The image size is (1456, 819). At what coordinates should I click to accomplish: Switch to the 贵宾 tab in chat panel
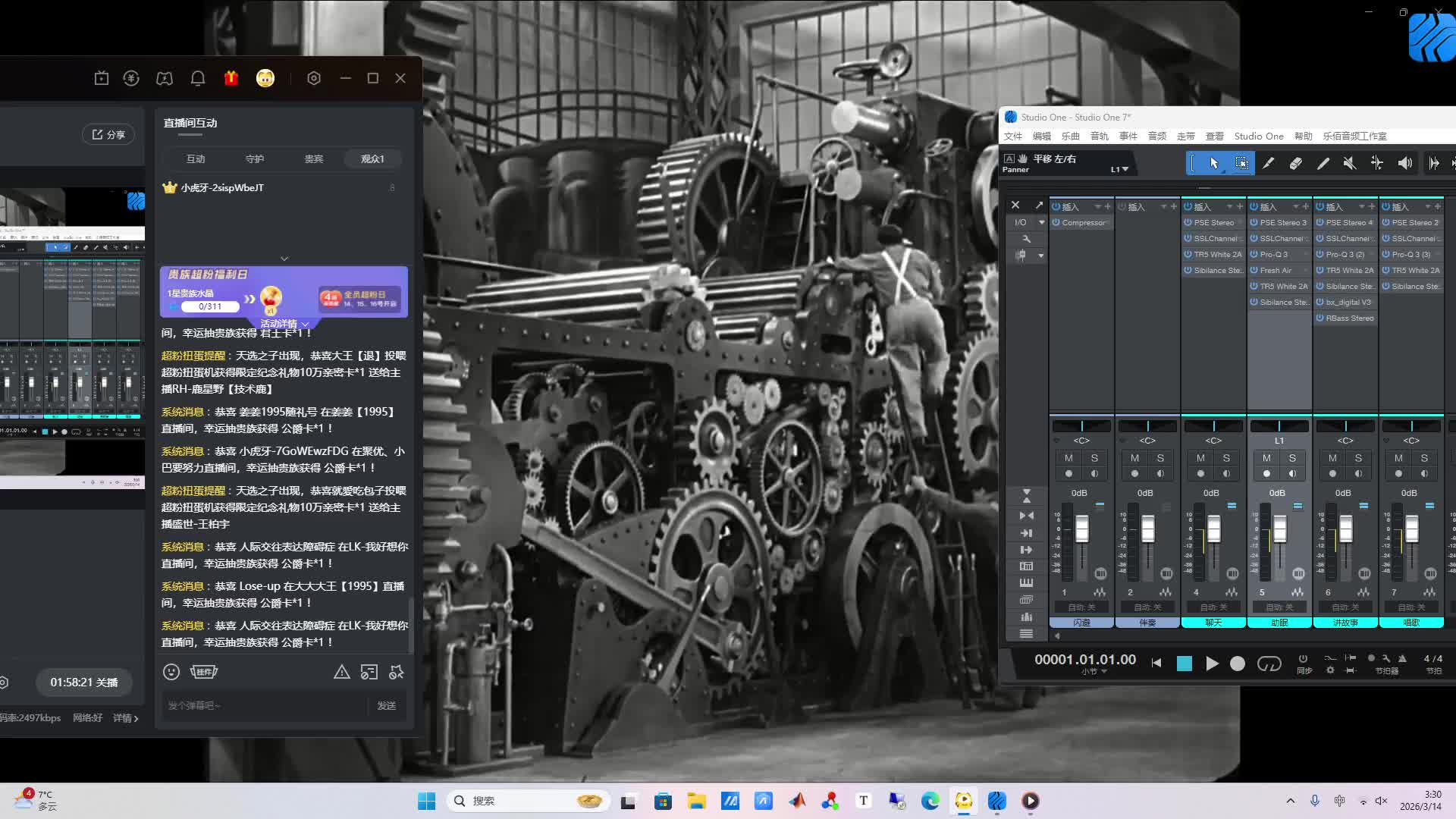(x=313, y=159)
